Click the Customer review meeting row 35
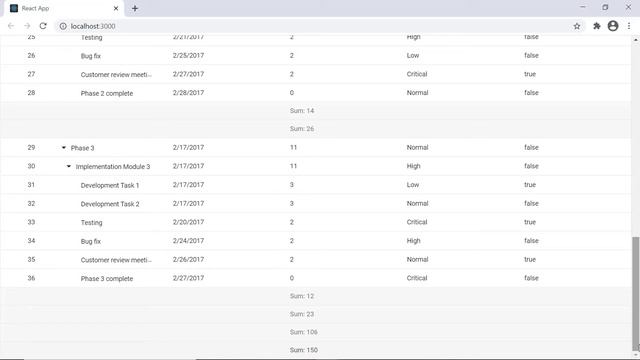Image resolution: width=640 pixels, height=360 pixels. [x=316, y=259]
